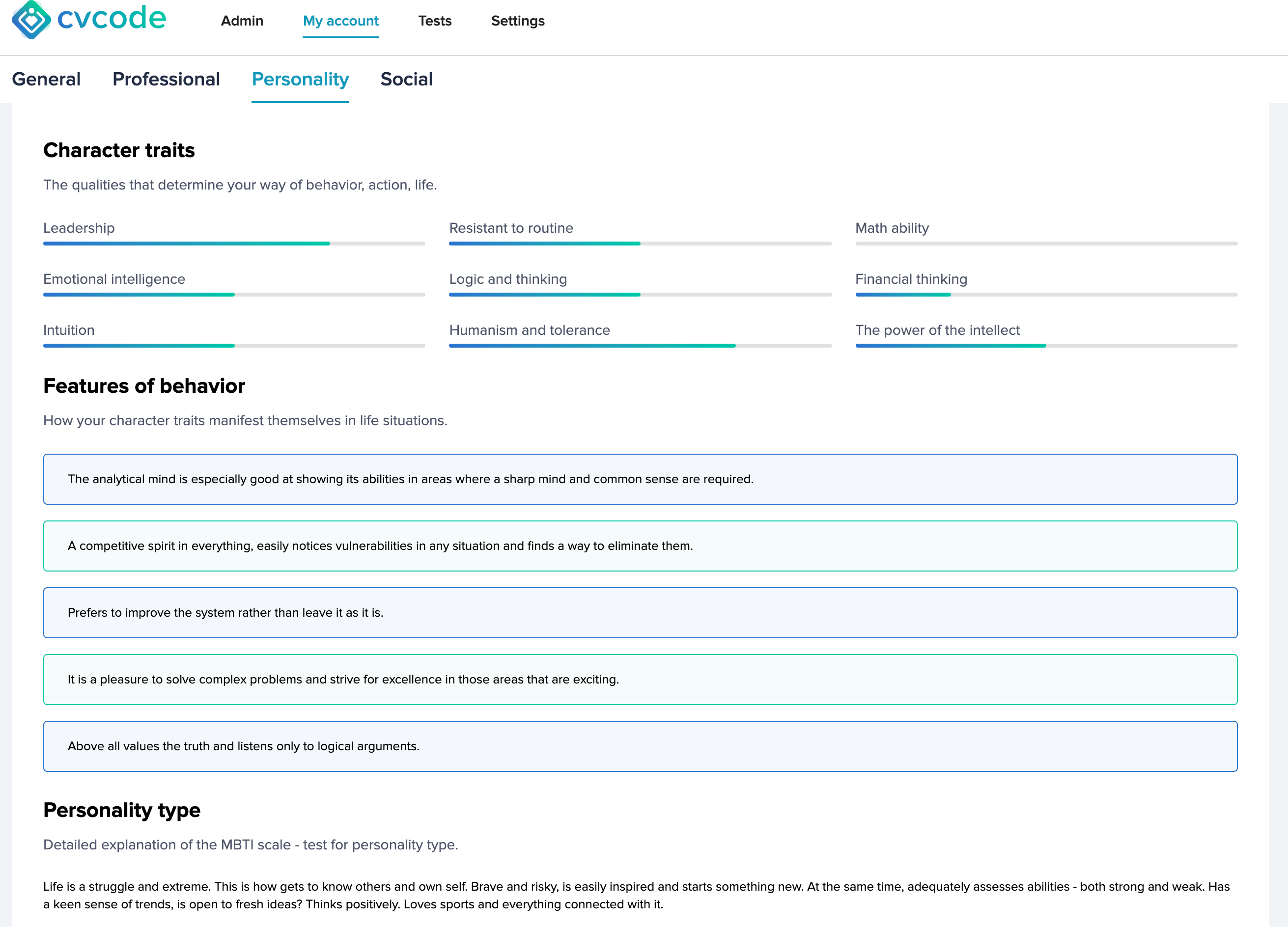Click the card about valuing truth

point(640,746)
